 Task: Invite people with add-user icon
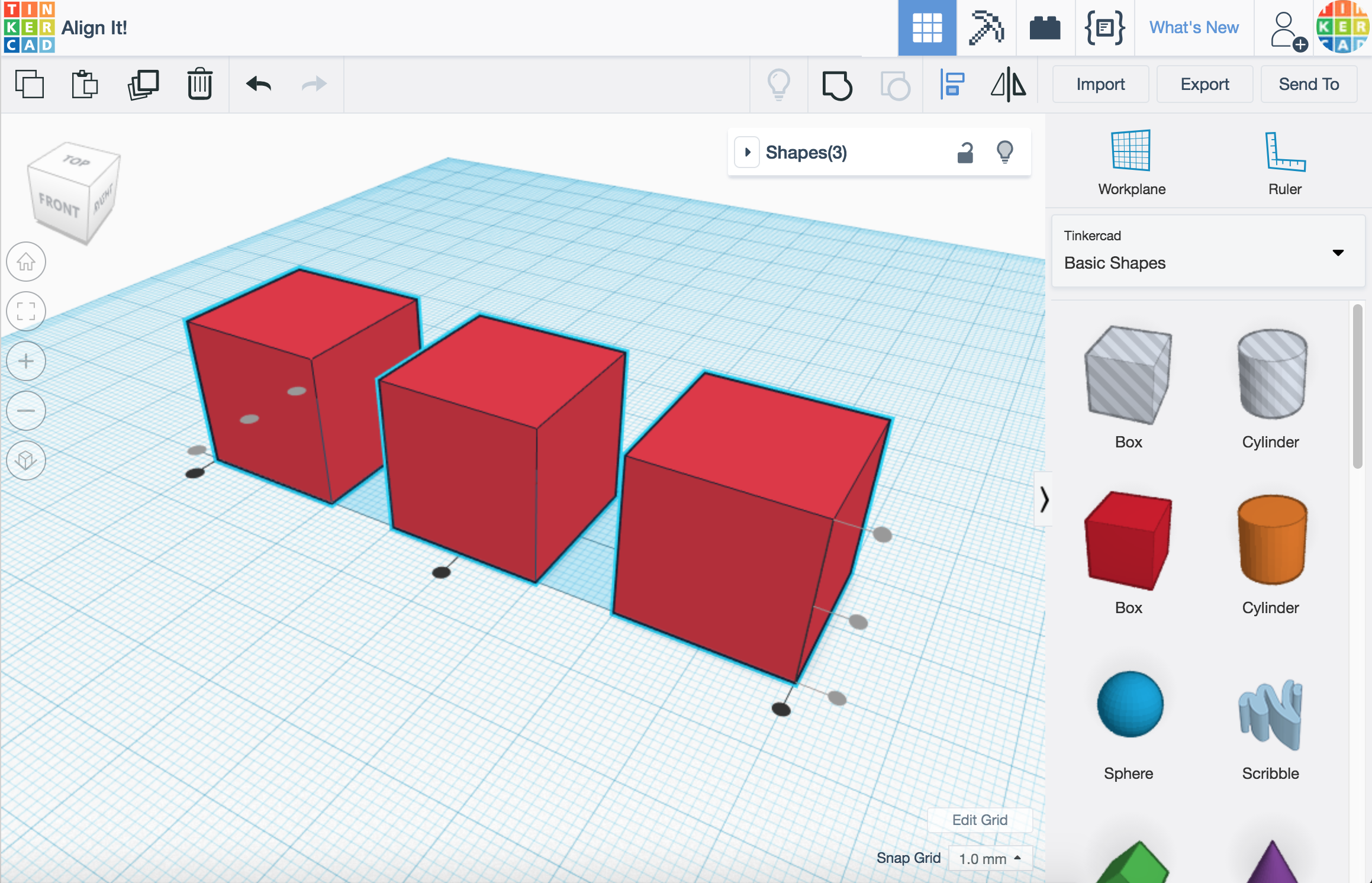[x=1288, y=31]
